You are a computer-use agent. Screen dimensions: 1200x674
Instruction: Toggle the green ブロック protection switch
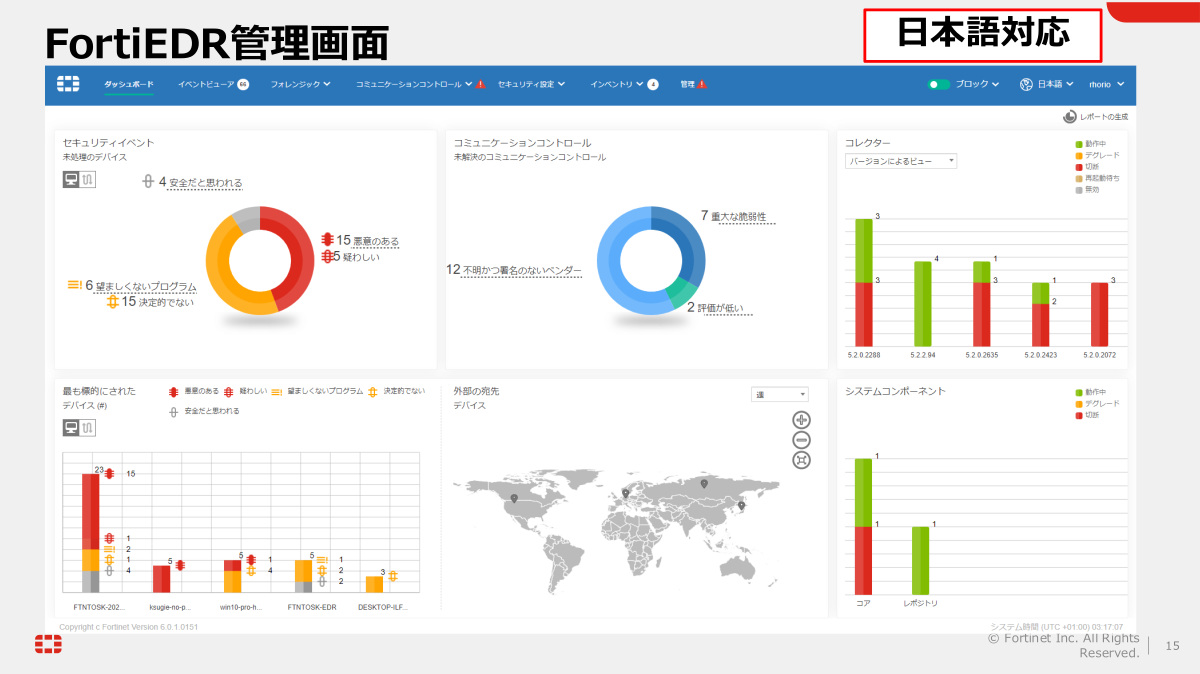[938, 85]
